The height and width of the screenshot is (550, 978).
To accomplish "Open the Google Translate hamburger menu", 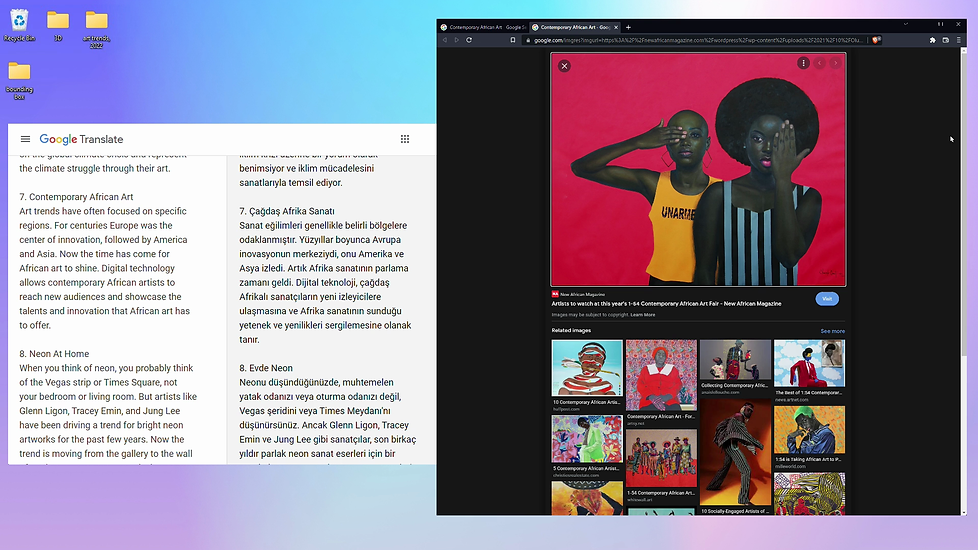I will [25, 139].
